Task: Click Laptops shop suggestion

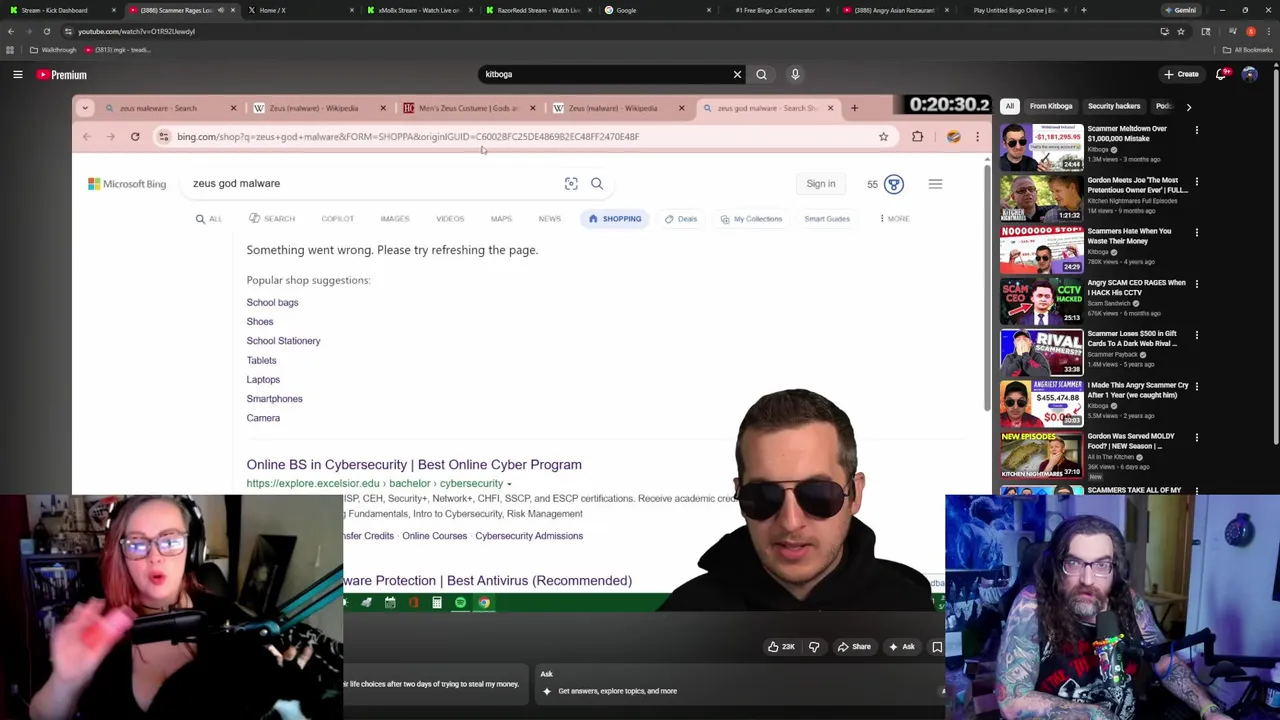Action: point(263,379)
